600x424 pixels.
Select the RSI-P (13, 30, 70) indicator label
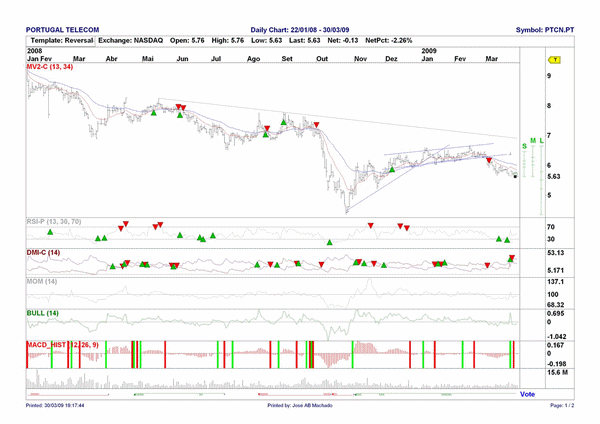pyautogui.click(x=54, y=222)
